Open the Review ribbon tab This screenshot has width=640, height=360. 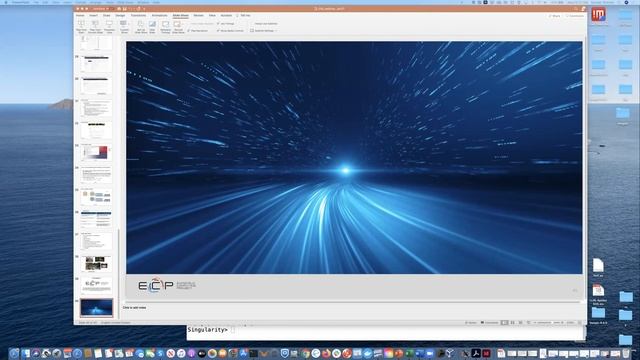coord(198,16)
